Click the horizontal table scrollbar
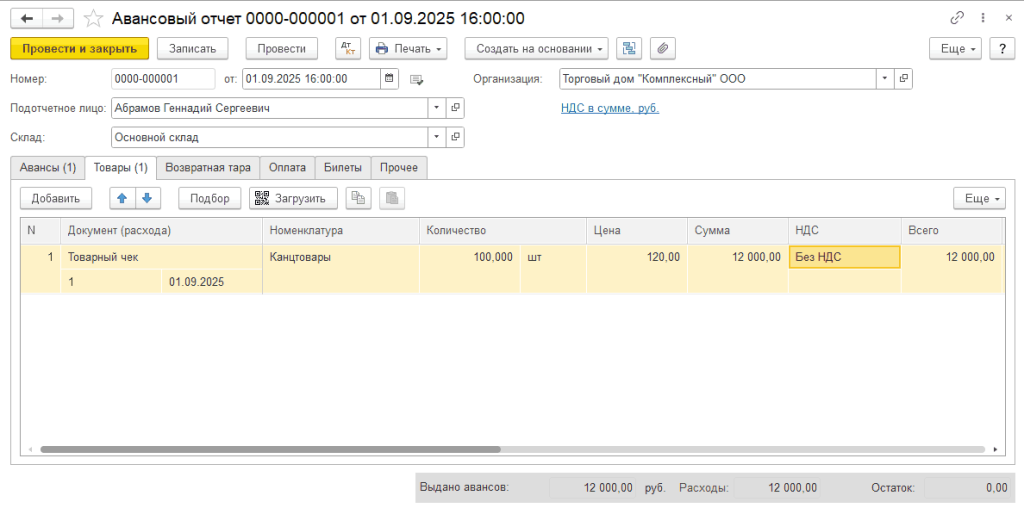 click(270, 449)
